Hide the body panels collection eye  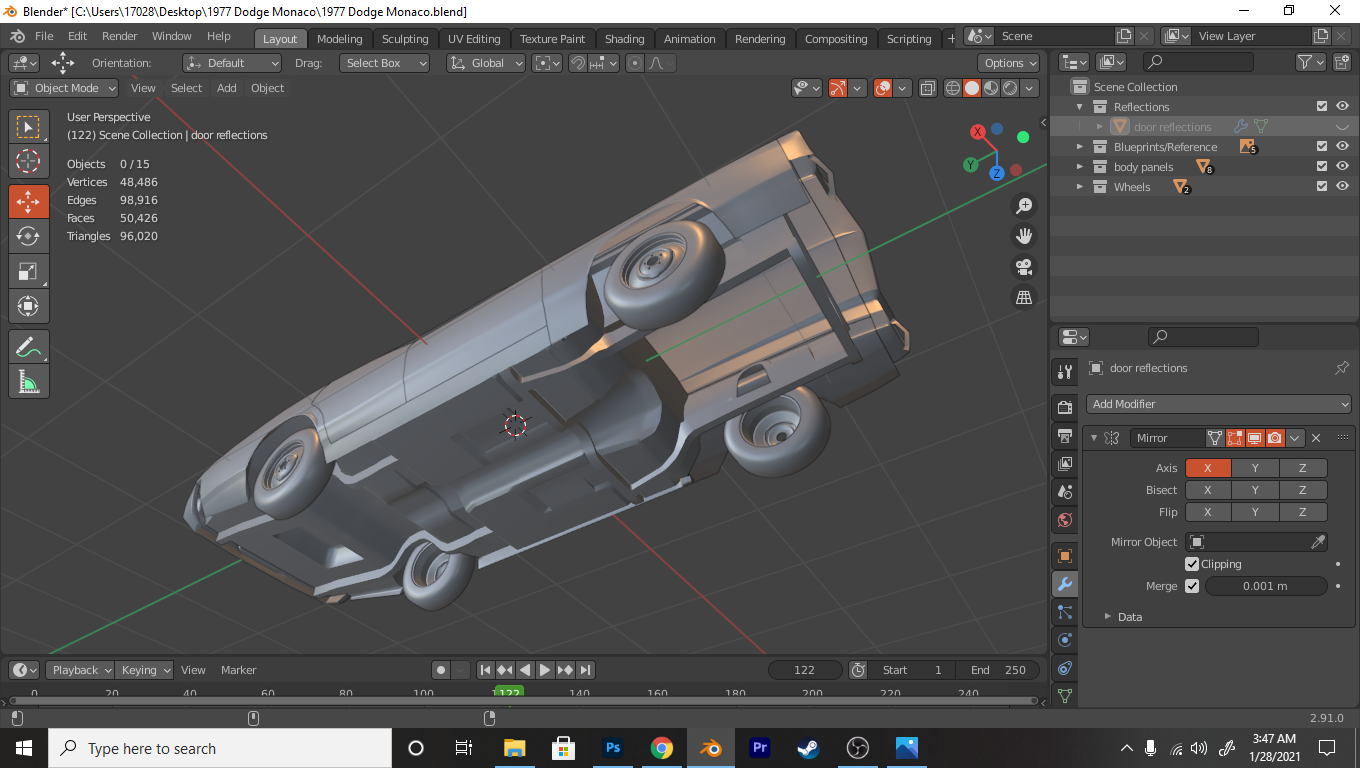(1342, 166)
